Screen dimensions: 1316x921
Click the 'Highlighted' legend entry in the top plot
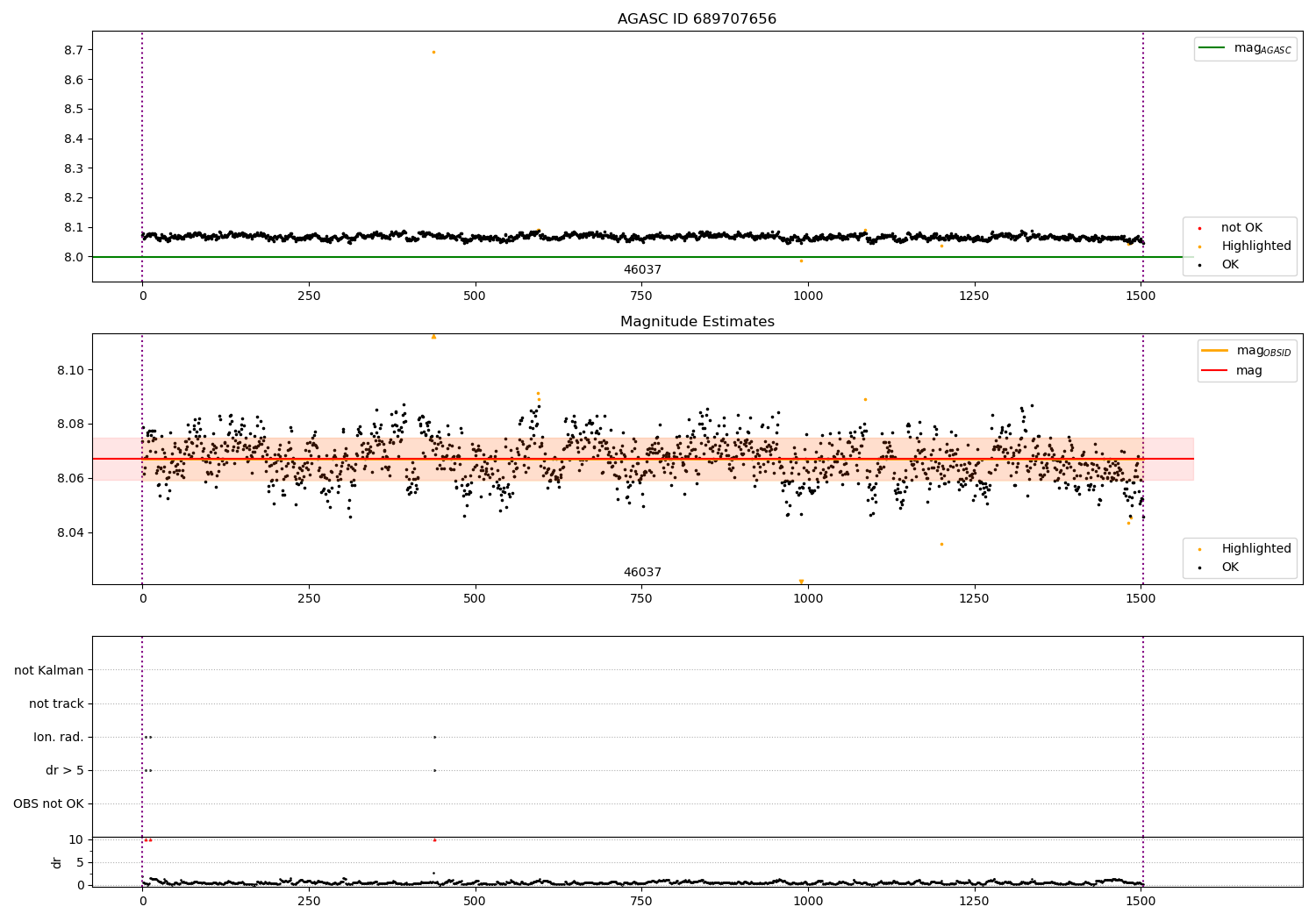coord(1246,246)
